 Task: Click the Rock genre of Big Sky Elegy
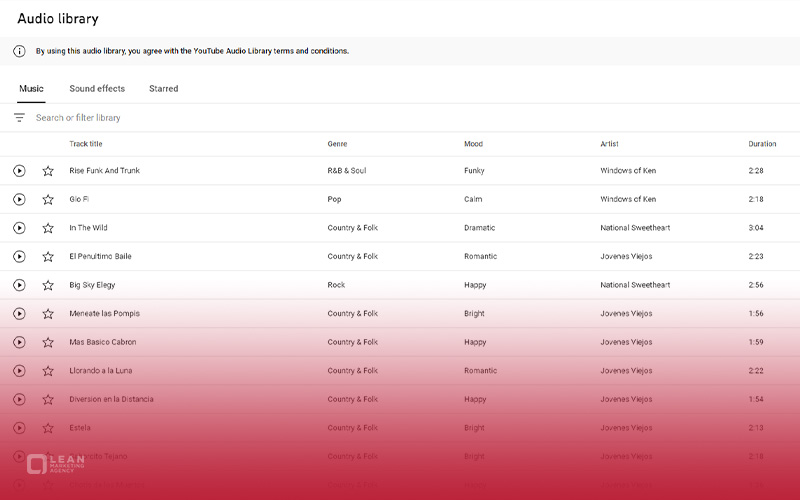(336, 285)
